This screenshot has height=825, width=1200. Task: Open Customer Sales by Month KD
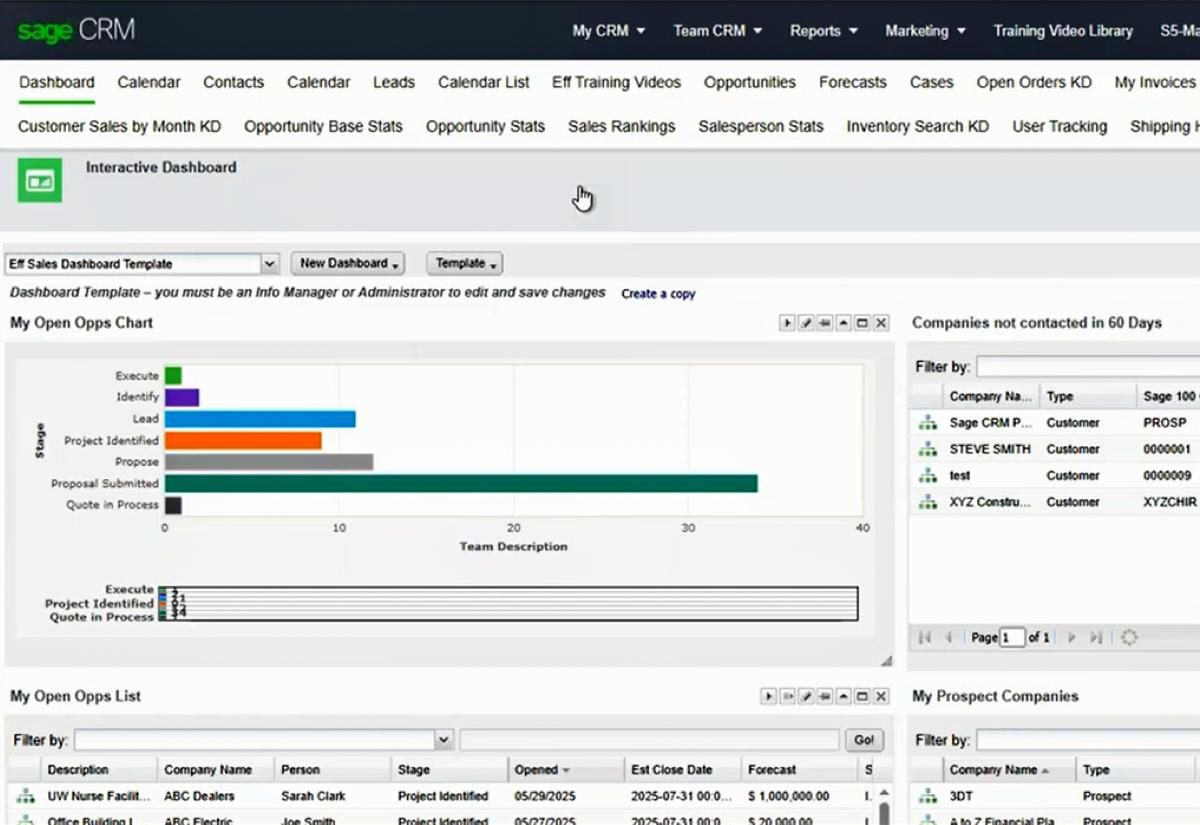119,127
